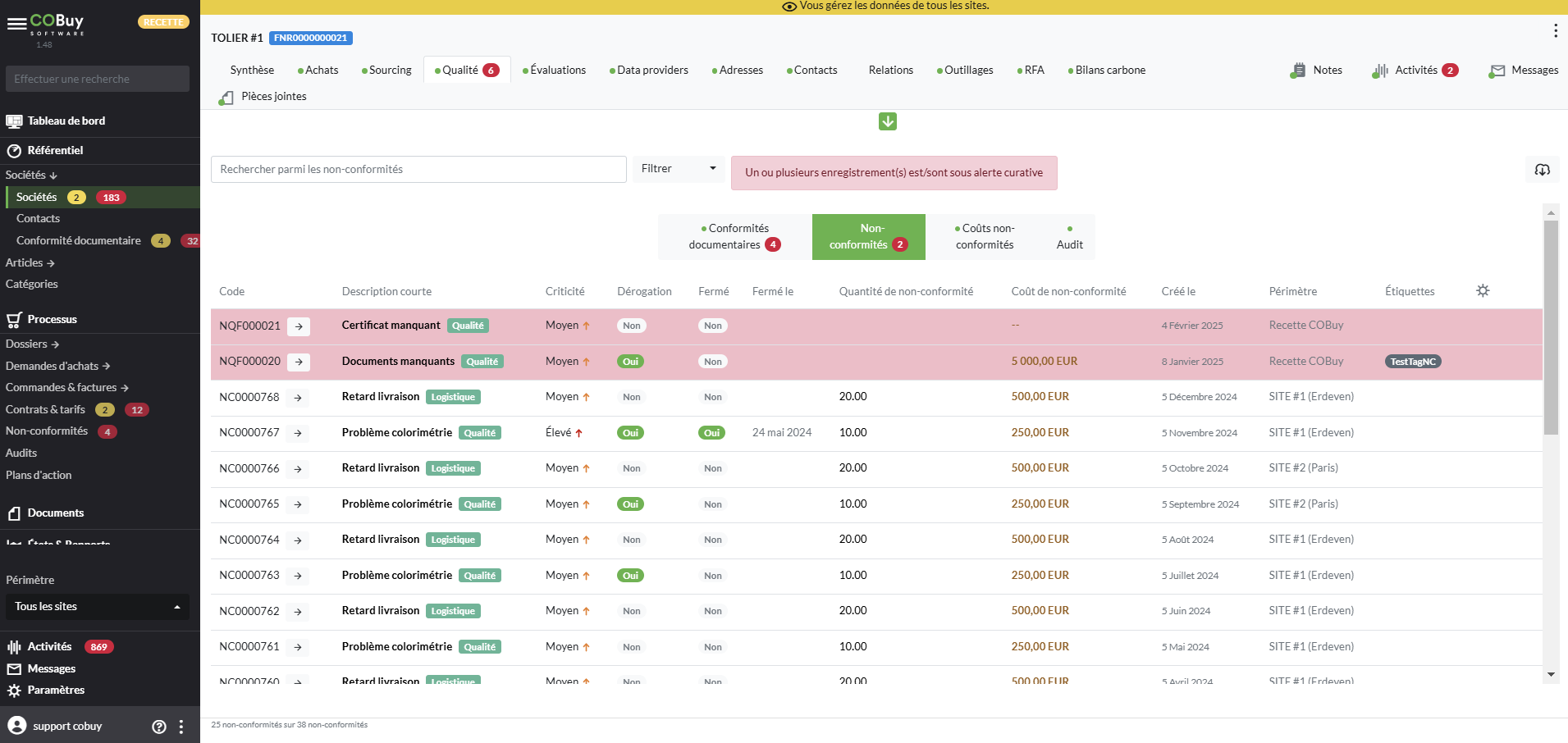Open the Bilans carbone tab
1568x743 pixels.
[x=1107, y=71]
